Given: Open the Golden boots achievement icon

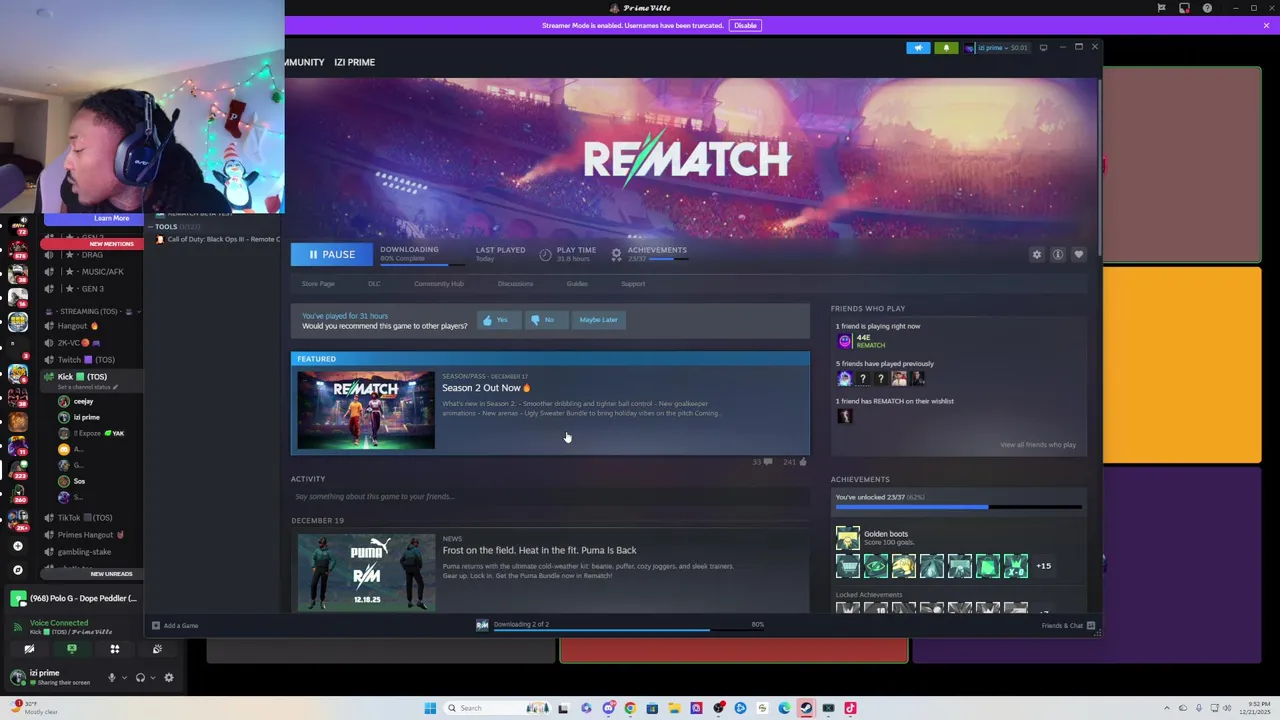Looking at the screenshot, I should (847, 538).
